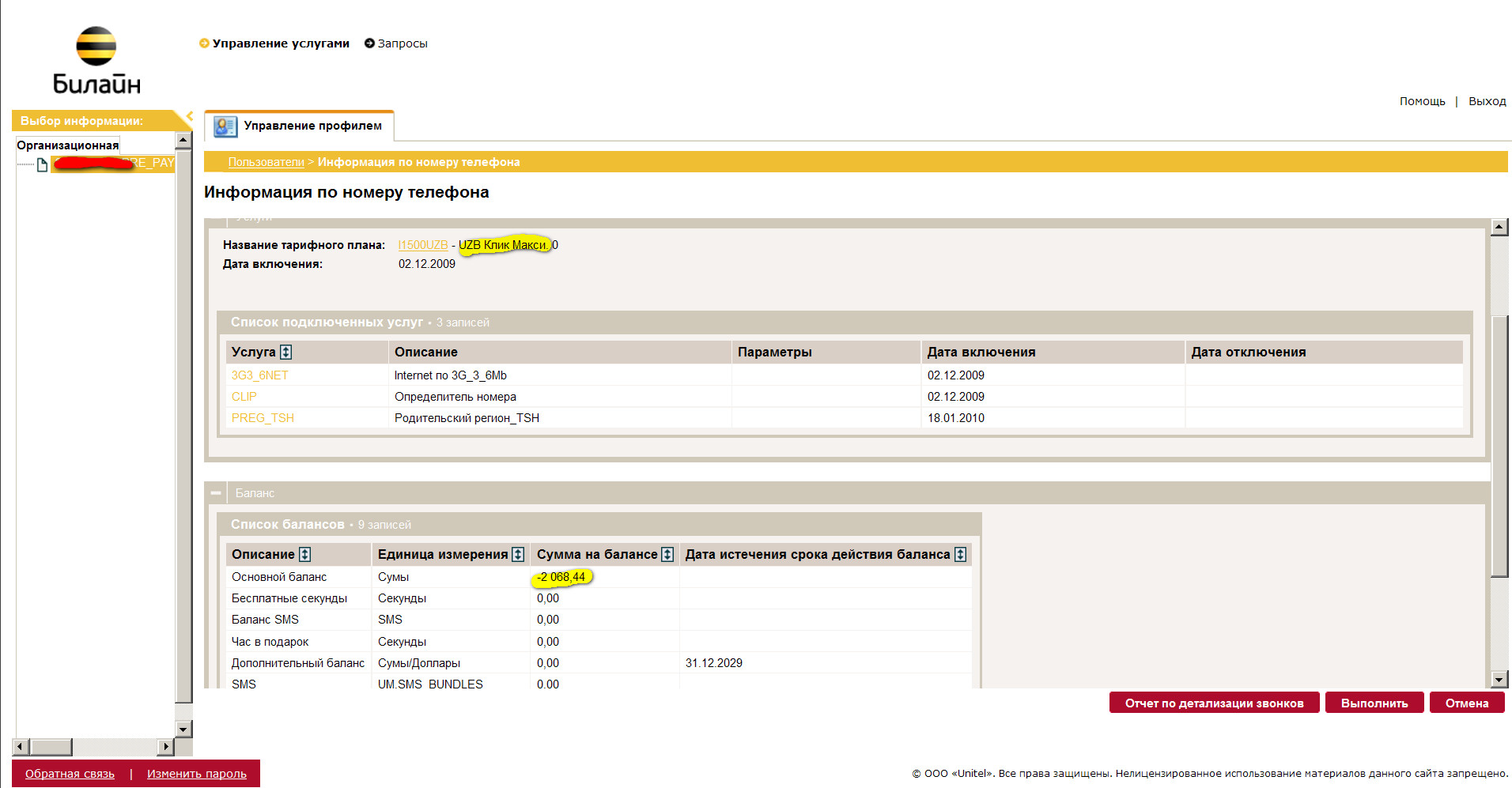Screen dimensions: 1512x788
Task: Sort by Единица измерения icon
Action: click(518, 555)
